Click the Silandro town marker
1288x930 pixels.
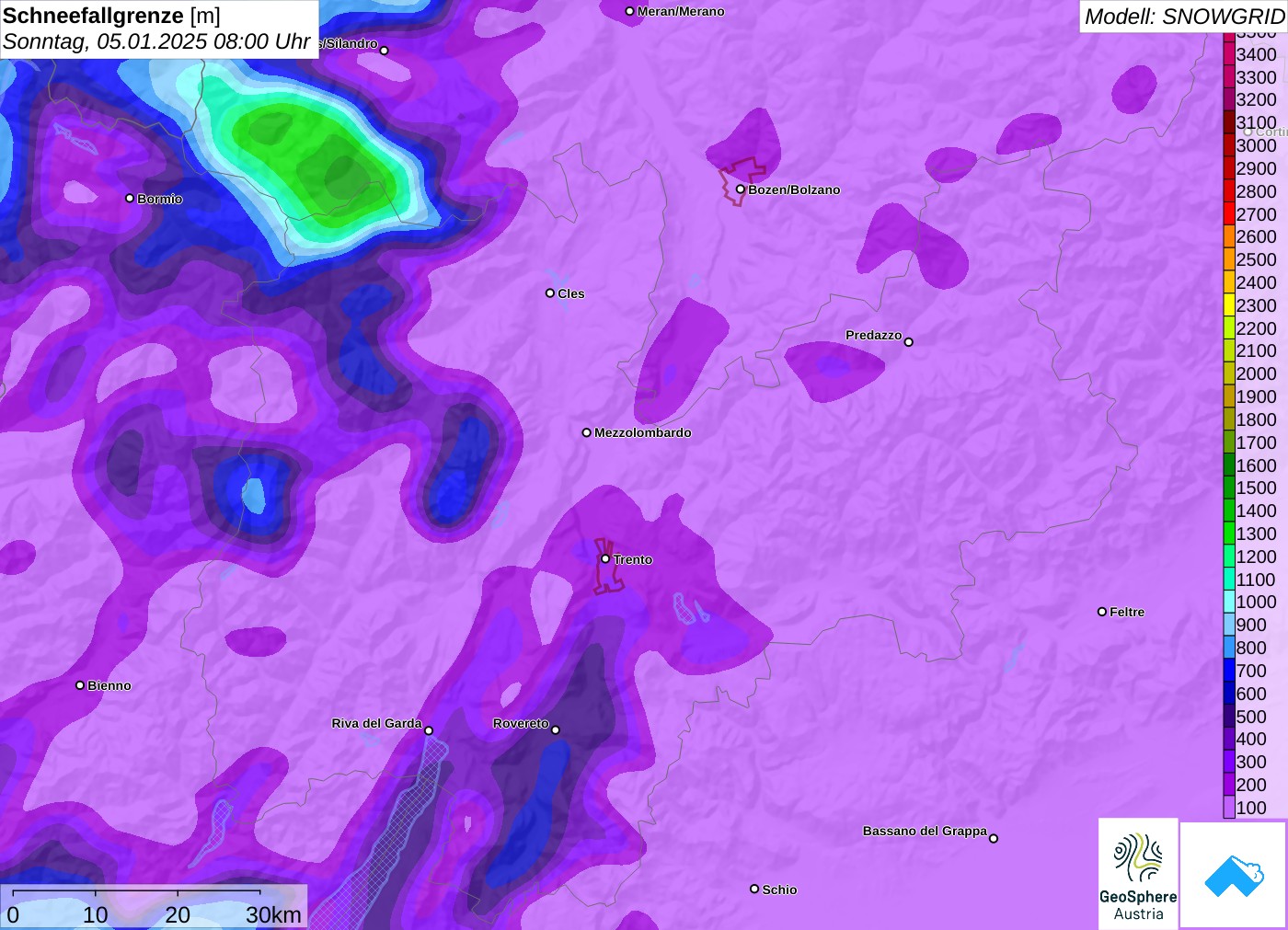(385, 50)
